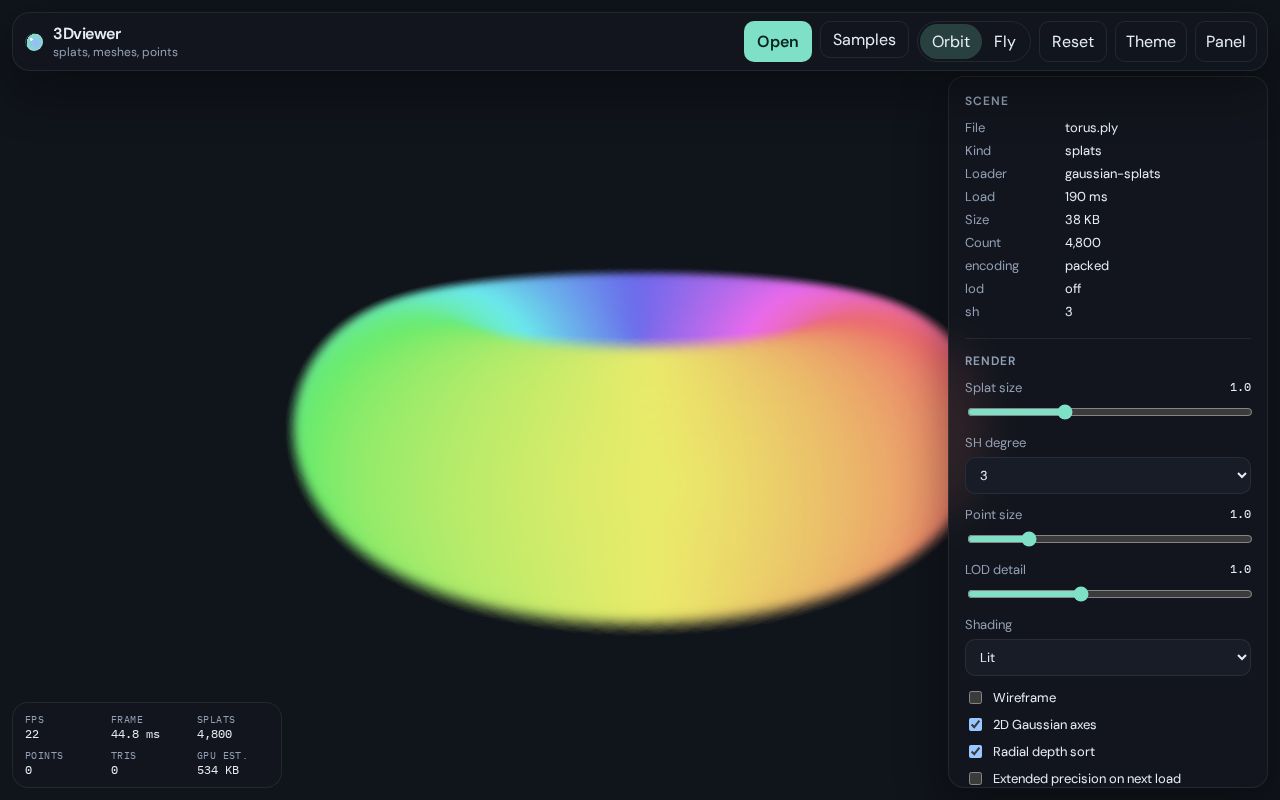Click the 44.8 ms frame time
This screenshot has width=1280, height=800.
click(135, 734)
